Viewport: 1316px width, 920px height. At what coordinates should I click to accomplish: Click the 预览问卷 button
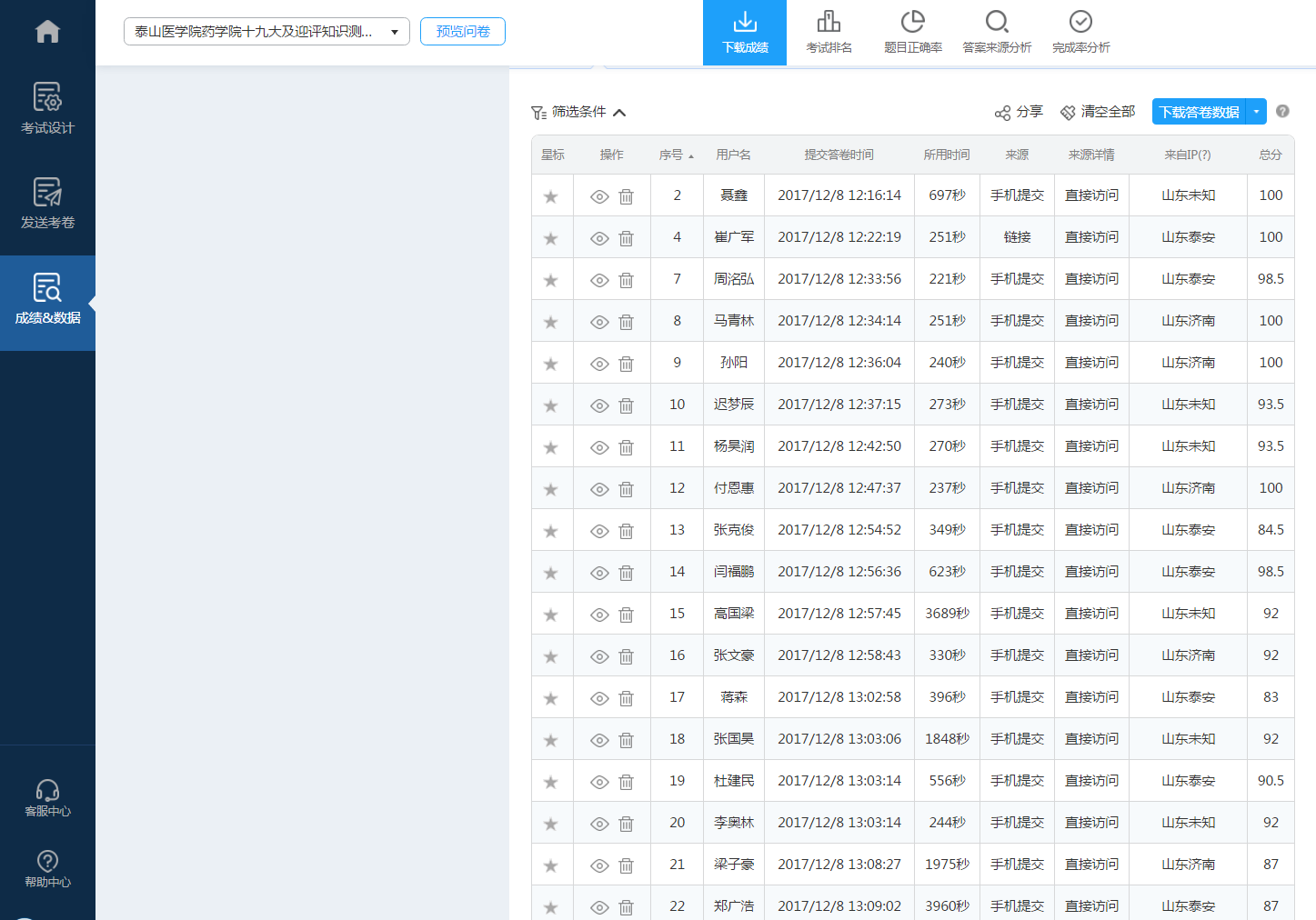(x=462, y=32)
